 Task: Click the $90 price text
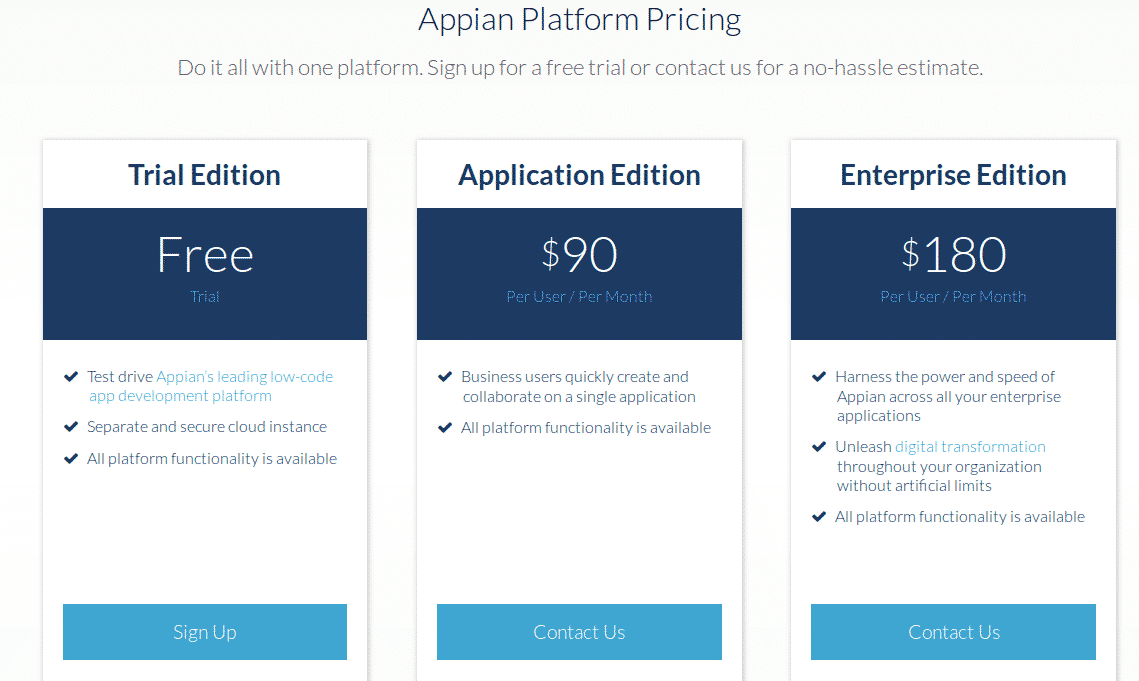tap(579, 255)
